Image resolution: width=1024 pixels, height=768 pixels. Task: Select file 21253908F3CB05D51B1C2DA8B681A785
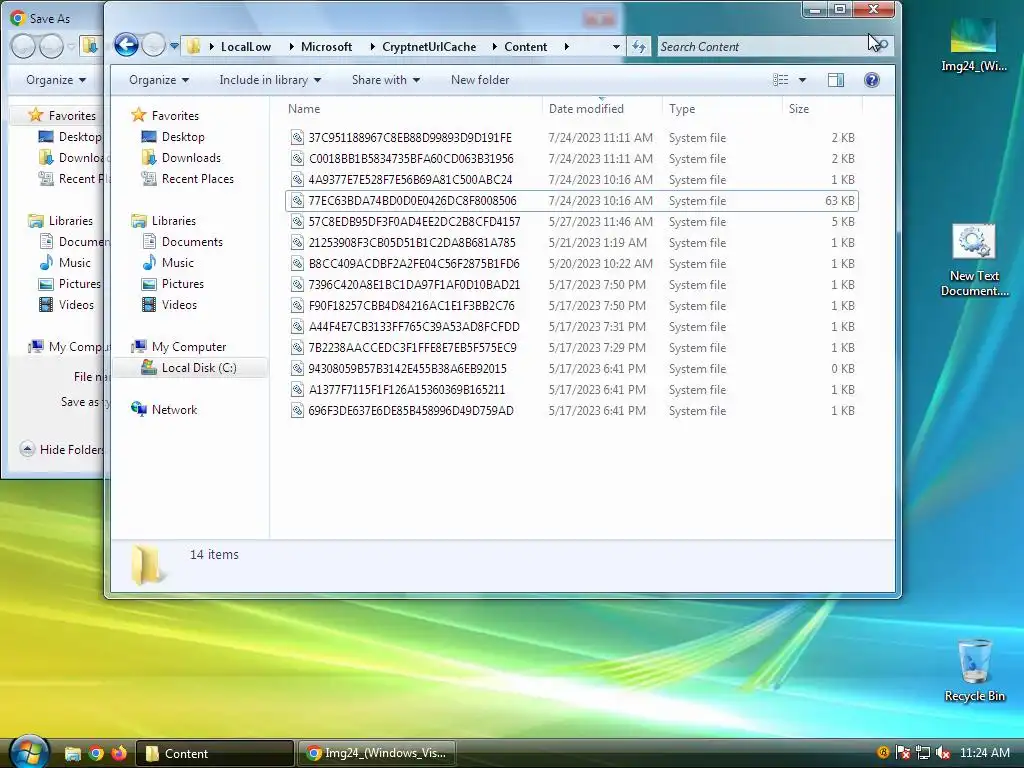(411, 242)
